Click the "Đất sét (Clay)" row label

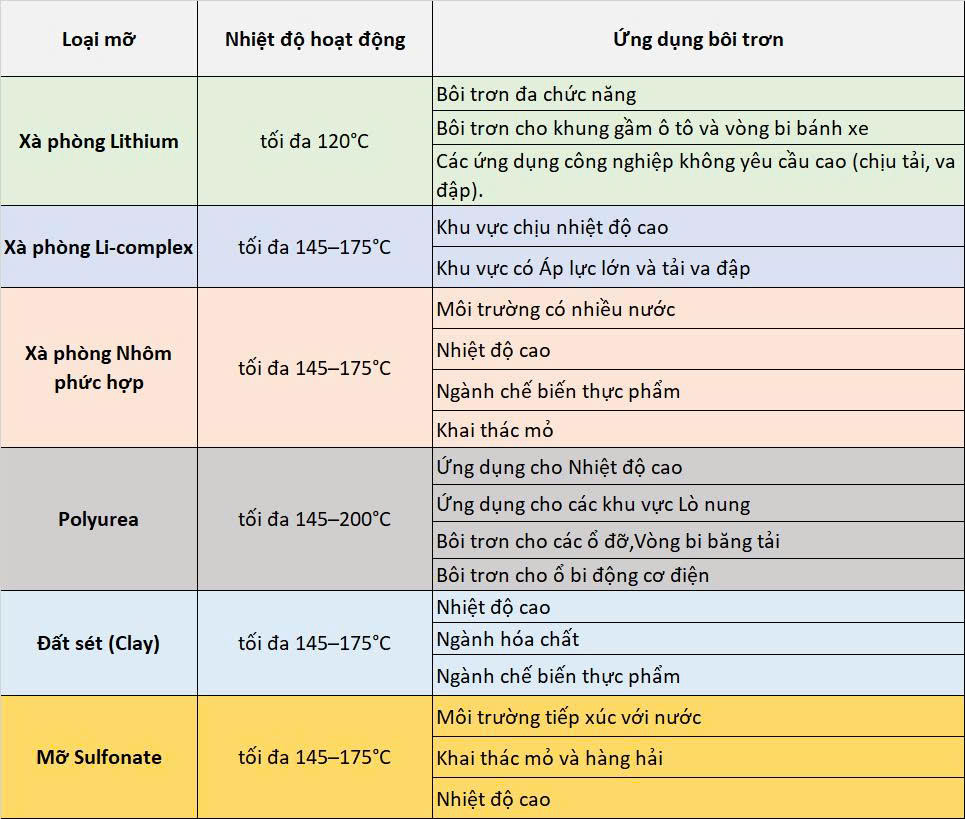pyautogui.click(x=98, y=643)
